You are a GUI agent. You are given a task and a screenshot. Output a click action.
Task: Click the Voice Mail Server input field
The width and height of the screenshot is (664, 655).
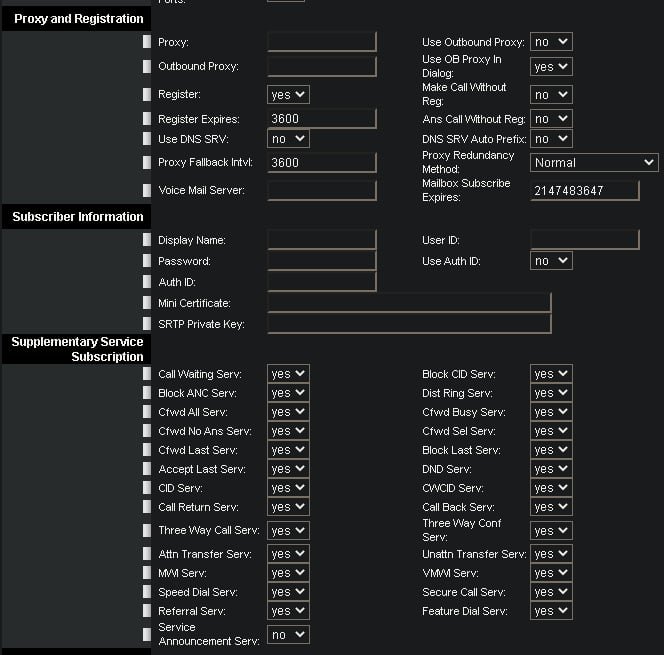coord(322,191)
